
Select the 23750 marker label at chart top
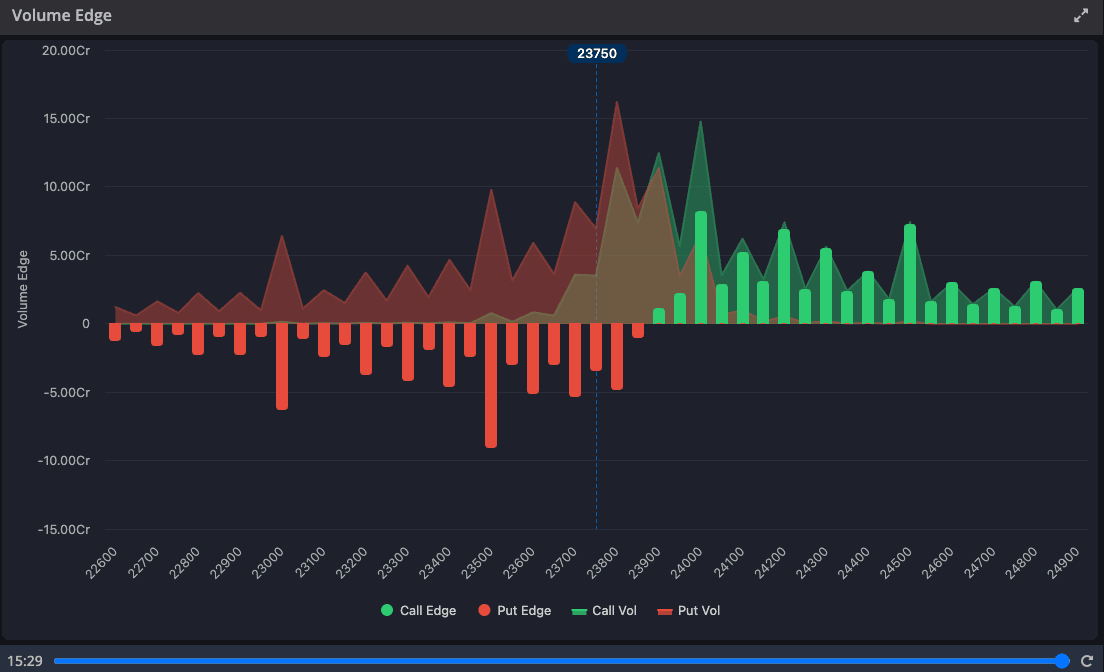pos(597,54)
